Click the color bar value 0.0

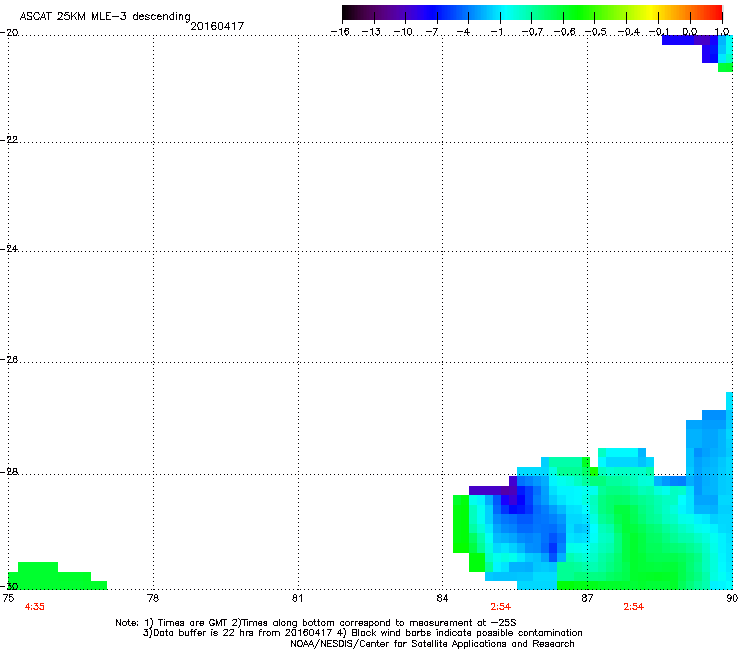pyautogui.click(x=690, y=32)
